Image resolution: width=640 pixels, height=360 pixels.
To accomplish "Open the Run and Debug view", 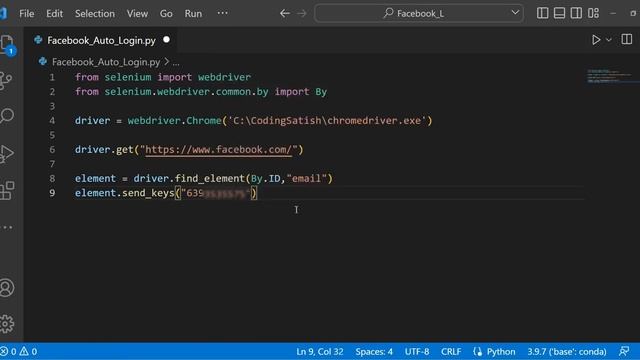I will (7, 154).
